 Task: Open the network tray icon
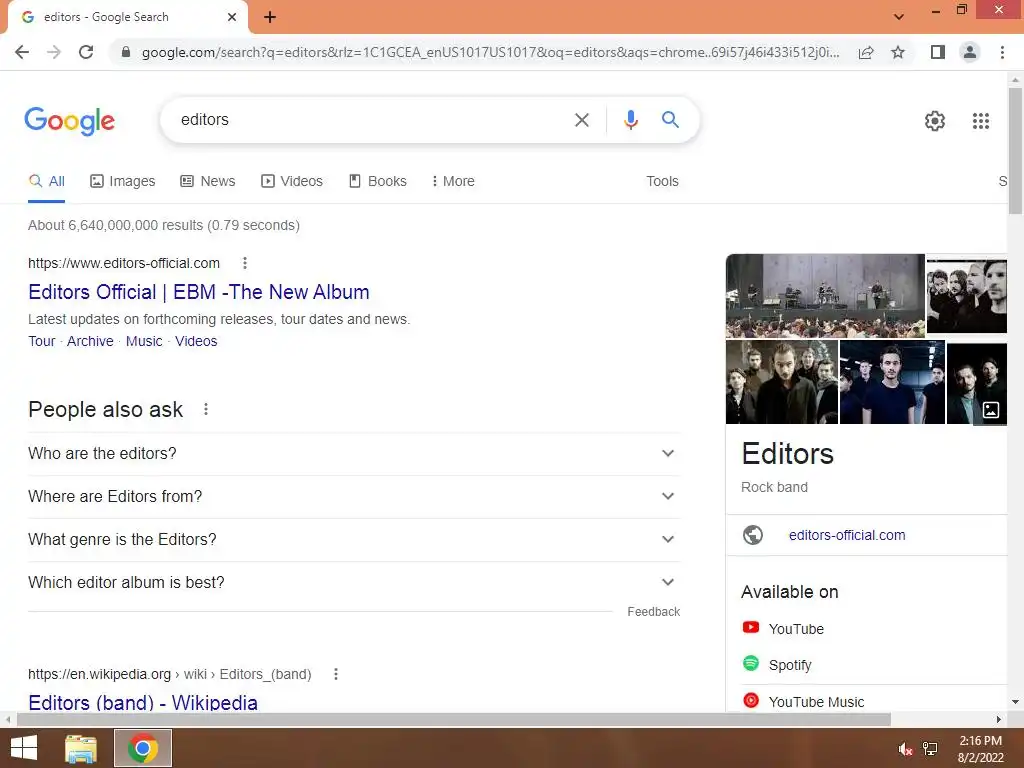pyautogui.click(x=930, y=748)
